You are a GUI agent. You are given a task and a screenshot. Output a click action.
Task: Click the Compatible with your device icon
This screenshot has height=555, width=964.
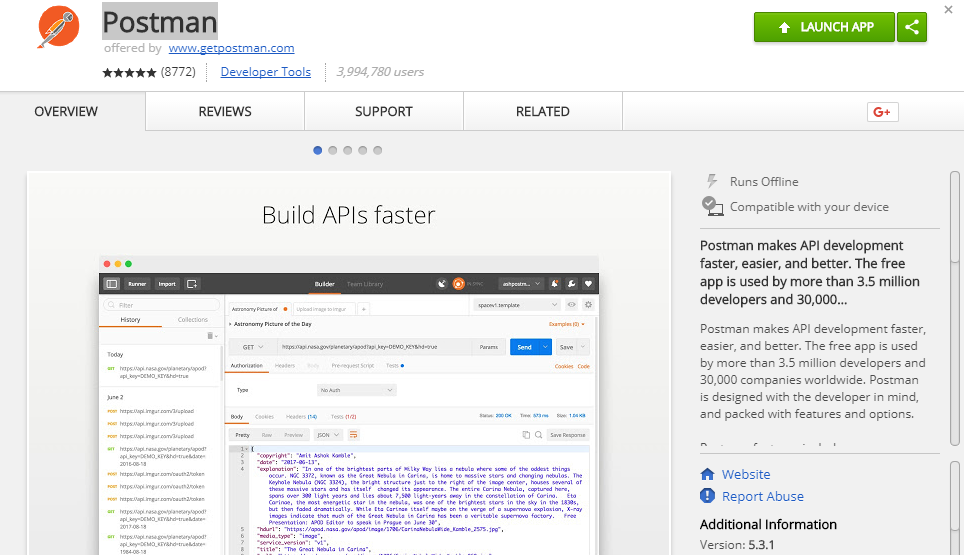[712, 206]
